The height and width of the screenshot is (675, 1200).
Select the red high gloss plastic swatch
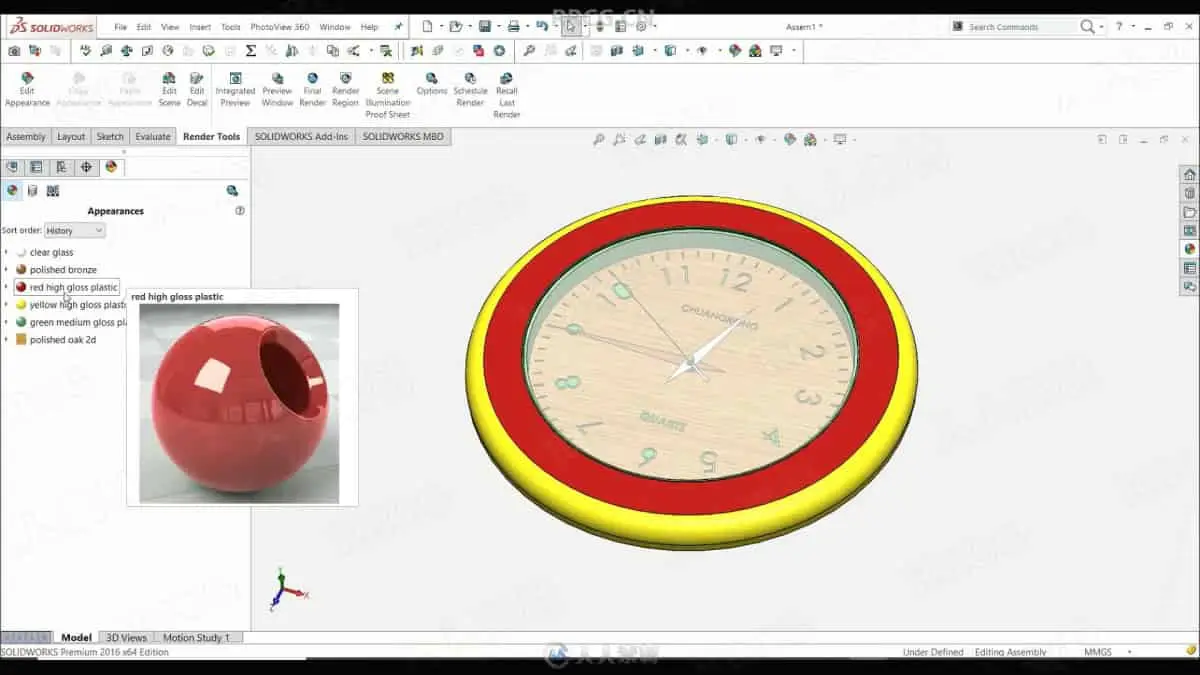21,287
